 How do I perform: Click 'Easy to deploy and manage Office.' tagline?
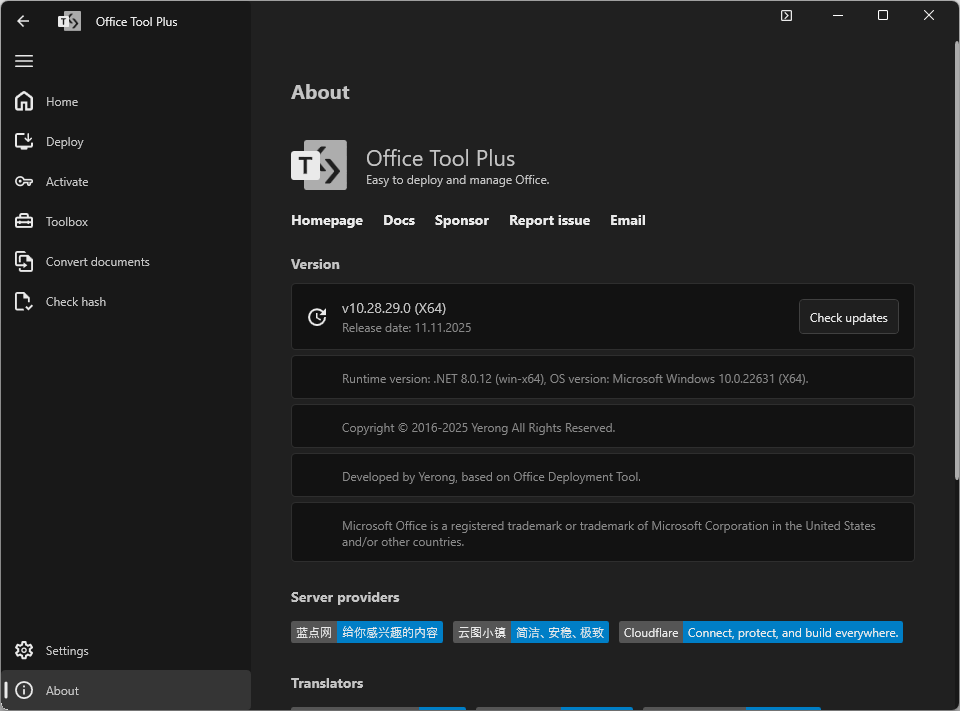pos(457,180)
